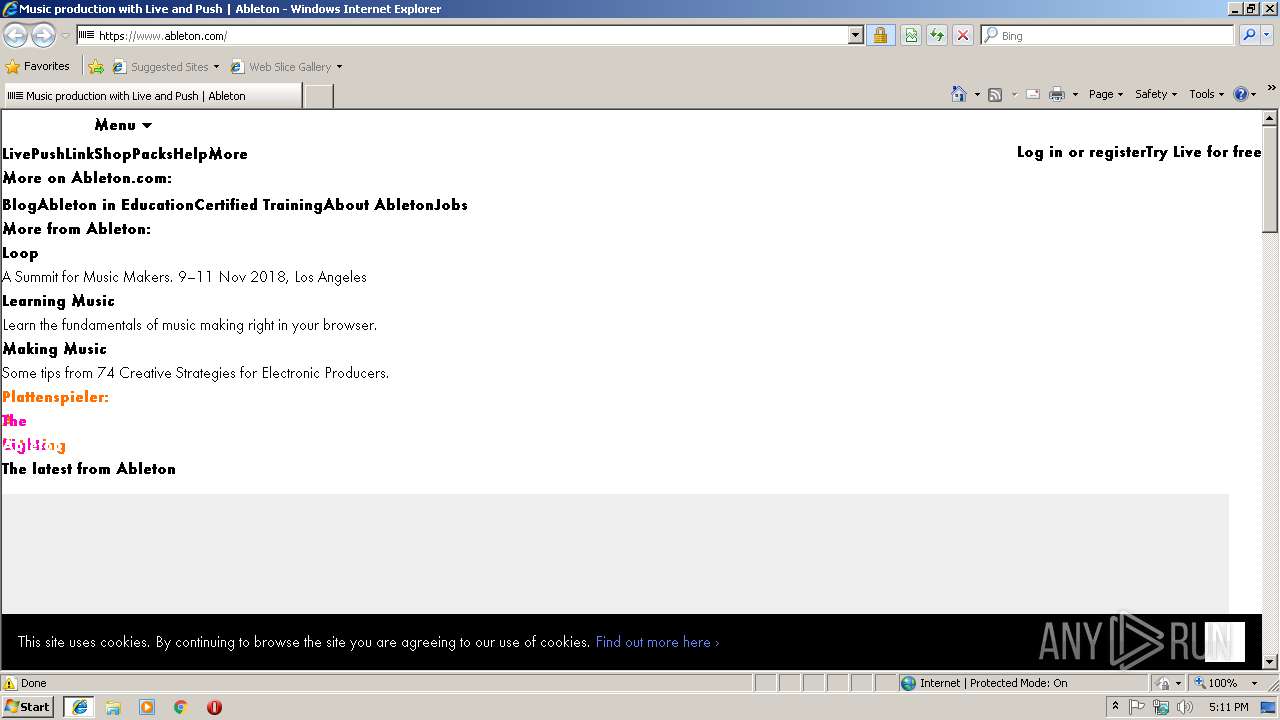Open the Home page icon

tap(959, 94)
